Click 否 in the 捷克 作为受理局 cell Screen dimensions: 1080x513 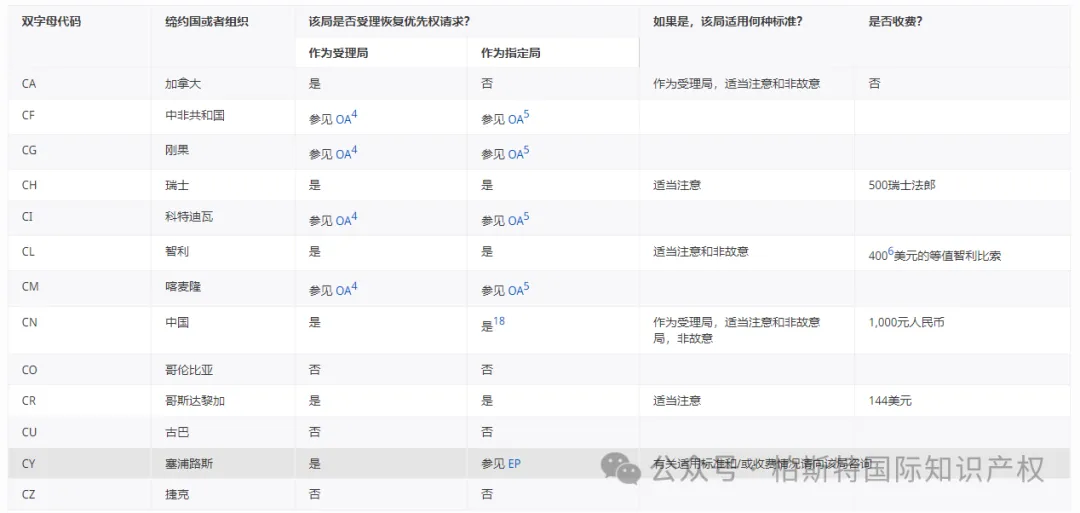[315, 494]
